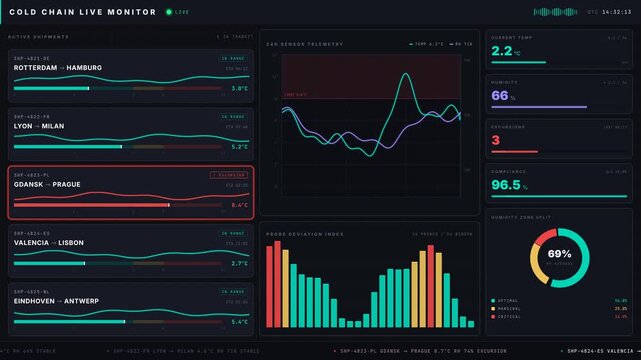Toggle the RH series in telemetry legend
Image resolution: width=641 pixels, height=360 pixels.
(461, 44)
